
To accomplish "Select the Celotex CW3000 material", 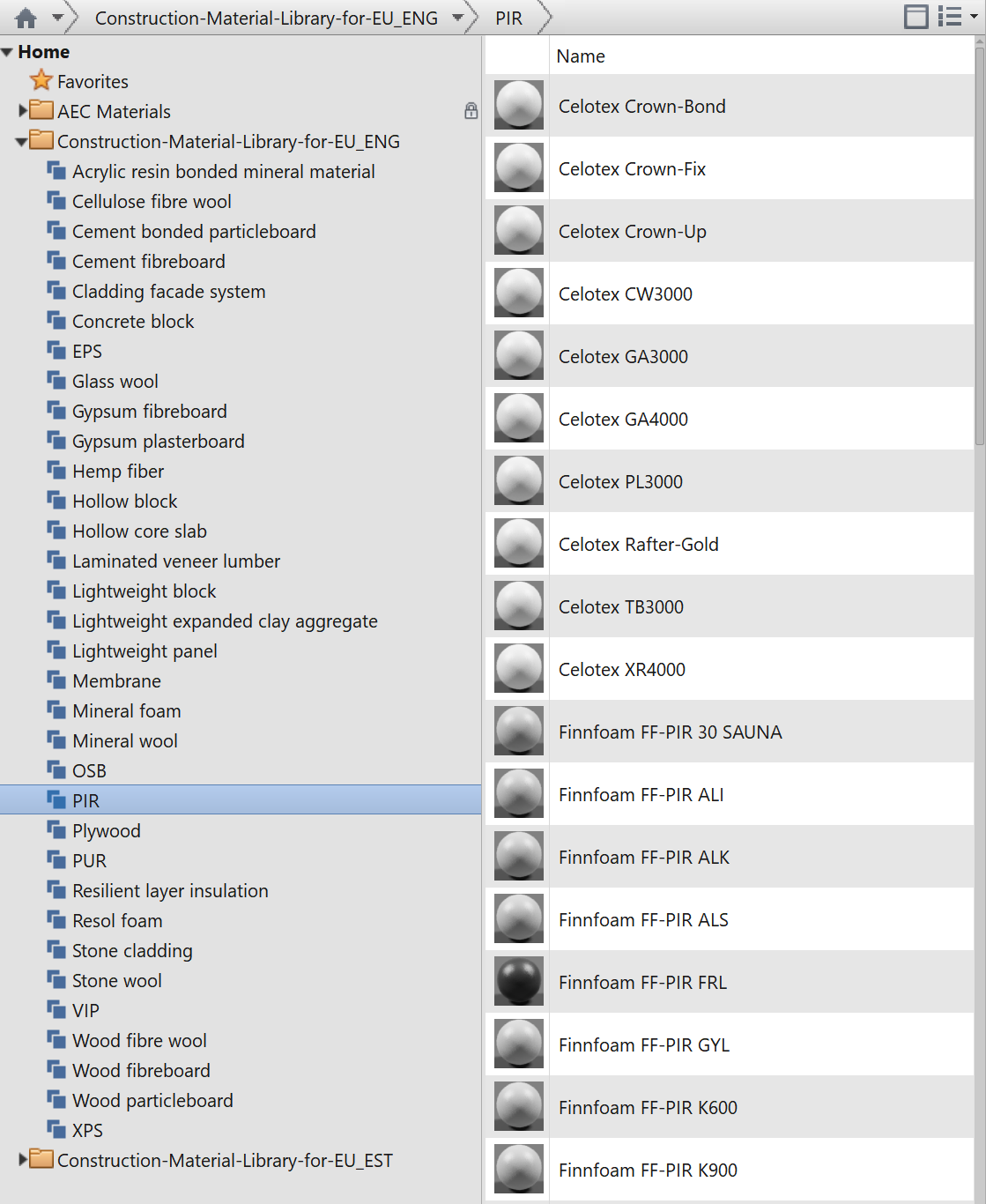I will 730,294.
